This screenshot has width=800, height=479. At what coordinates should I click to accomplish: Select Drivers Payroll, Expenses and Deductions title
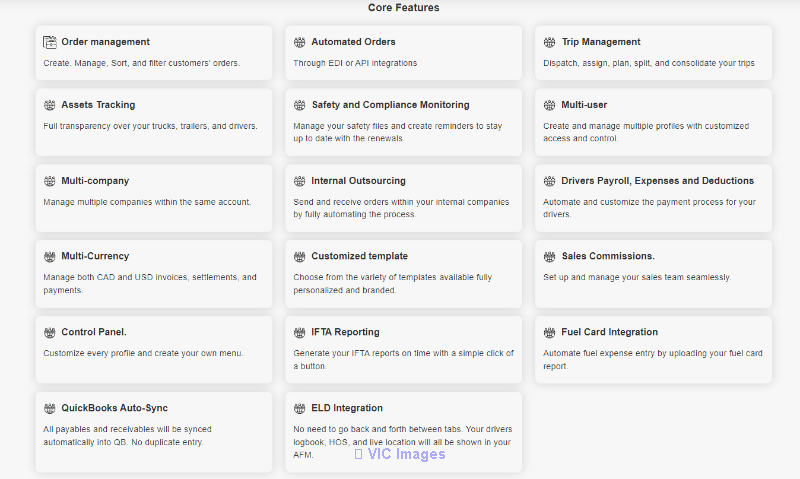click(x=657, y=181)
